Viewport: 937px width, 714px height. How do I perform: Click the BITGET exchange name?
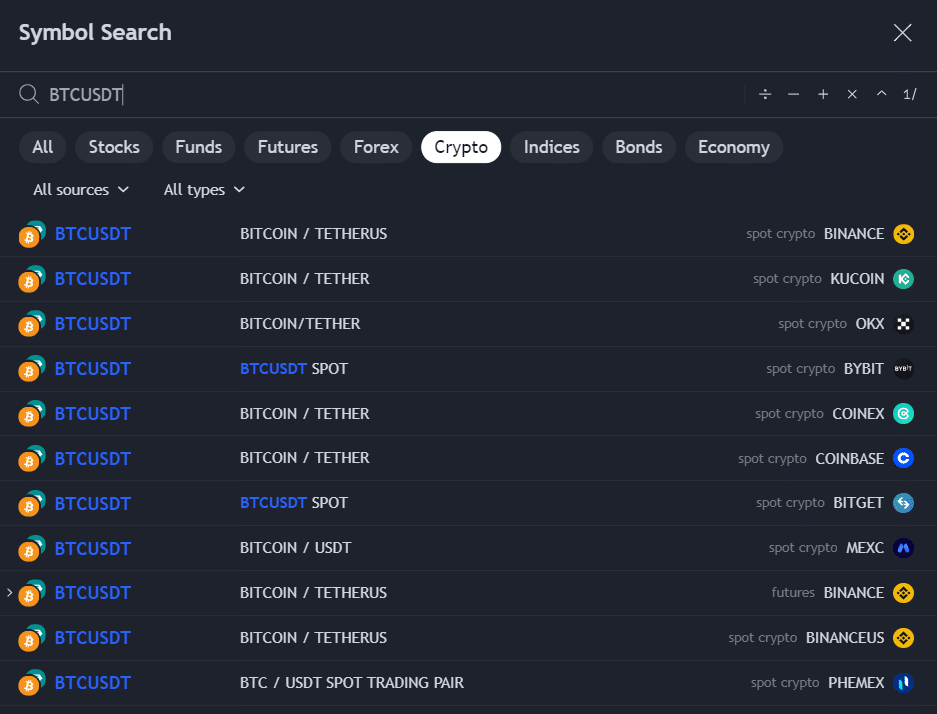pyautogui.click(x=858, y=503)
